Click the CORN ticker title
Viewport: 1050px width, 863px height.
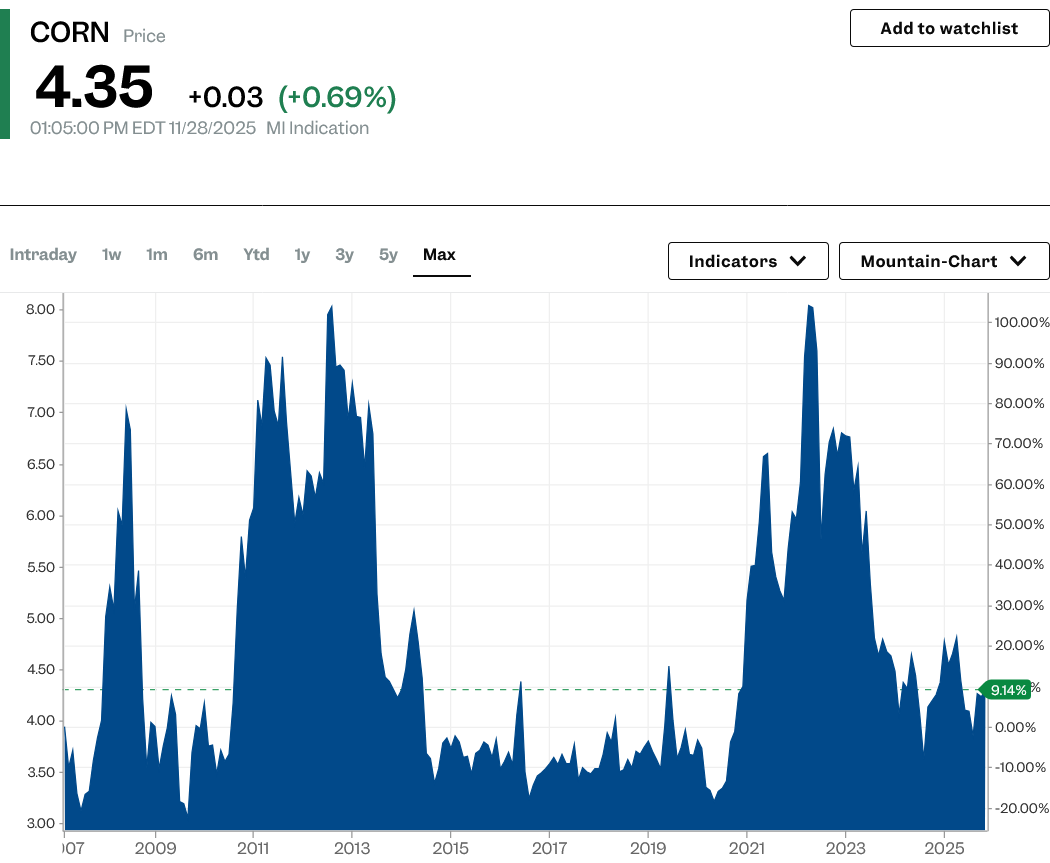tap(69, 33)
